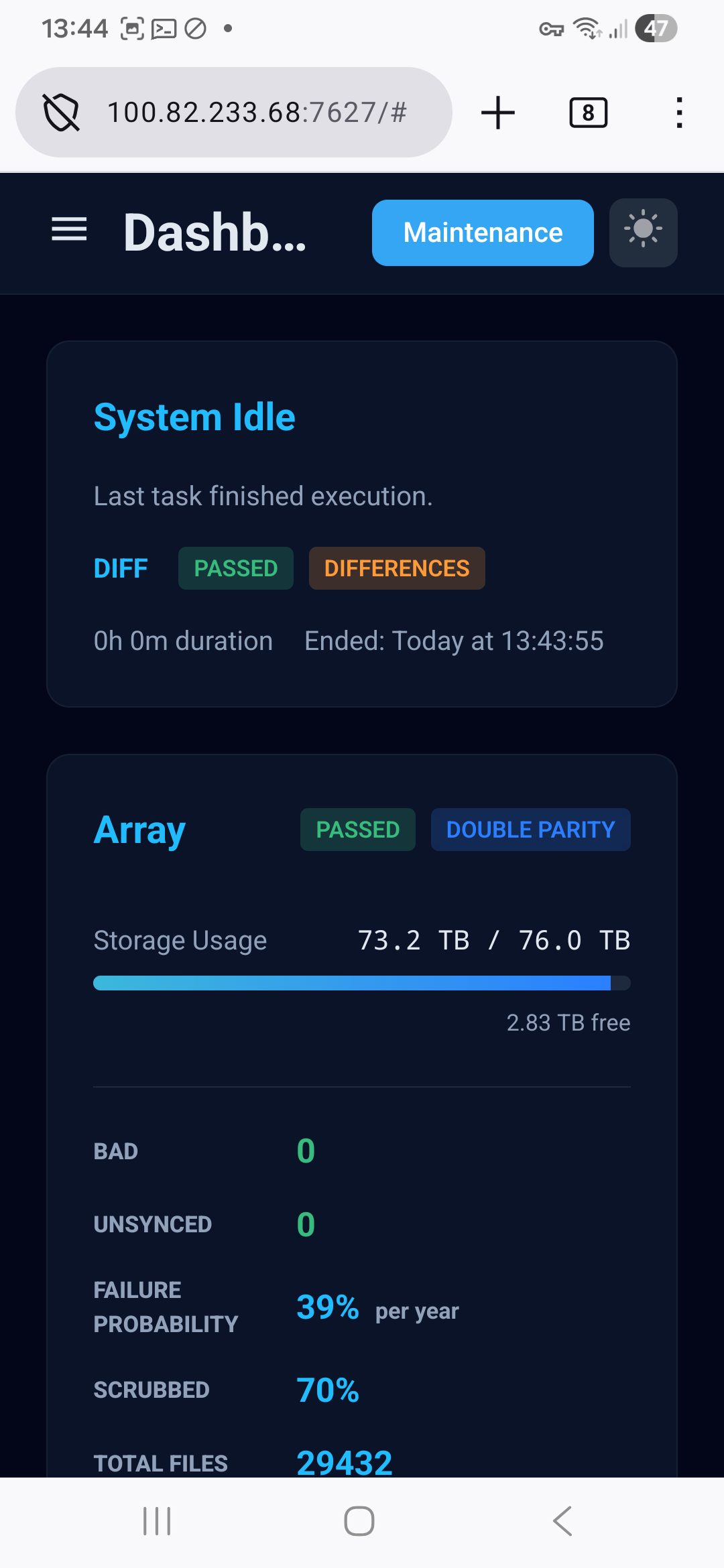This screenshot has width=724, height=1568.
Task: Tap the Android back button
Action: (x=563, y=1521)
